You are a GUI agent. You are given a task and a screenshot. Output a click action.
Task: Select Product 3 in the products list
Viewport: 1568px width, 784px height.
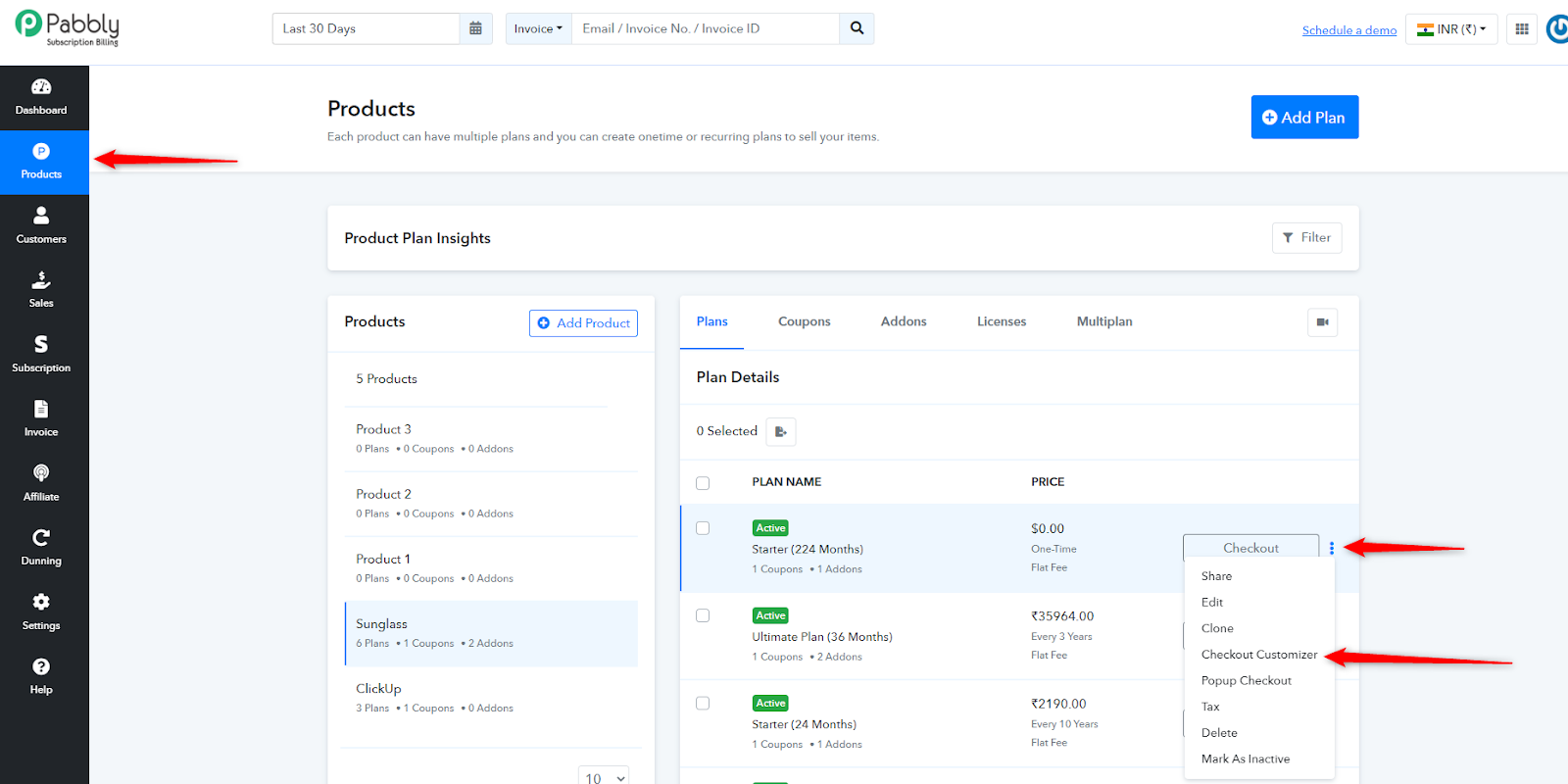491,438
